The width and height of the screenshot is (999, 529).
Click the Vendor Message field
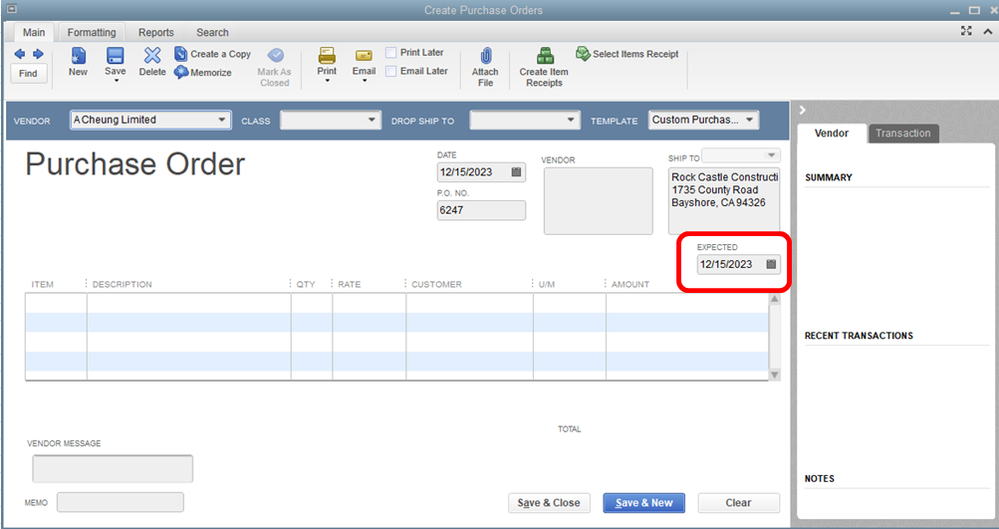[x=113, y=469]
